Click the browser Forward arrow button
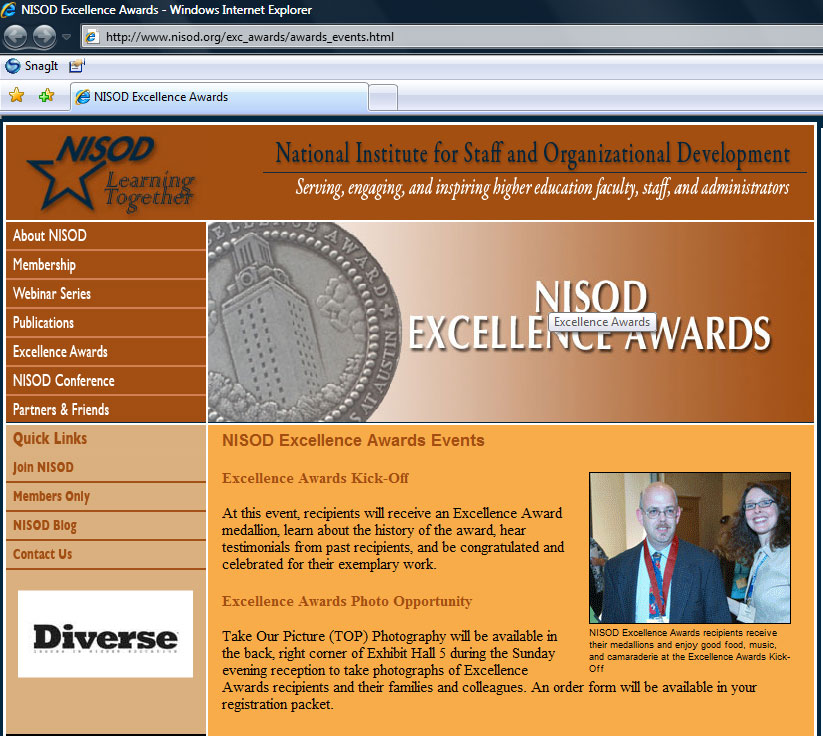 tap(45, 37)
